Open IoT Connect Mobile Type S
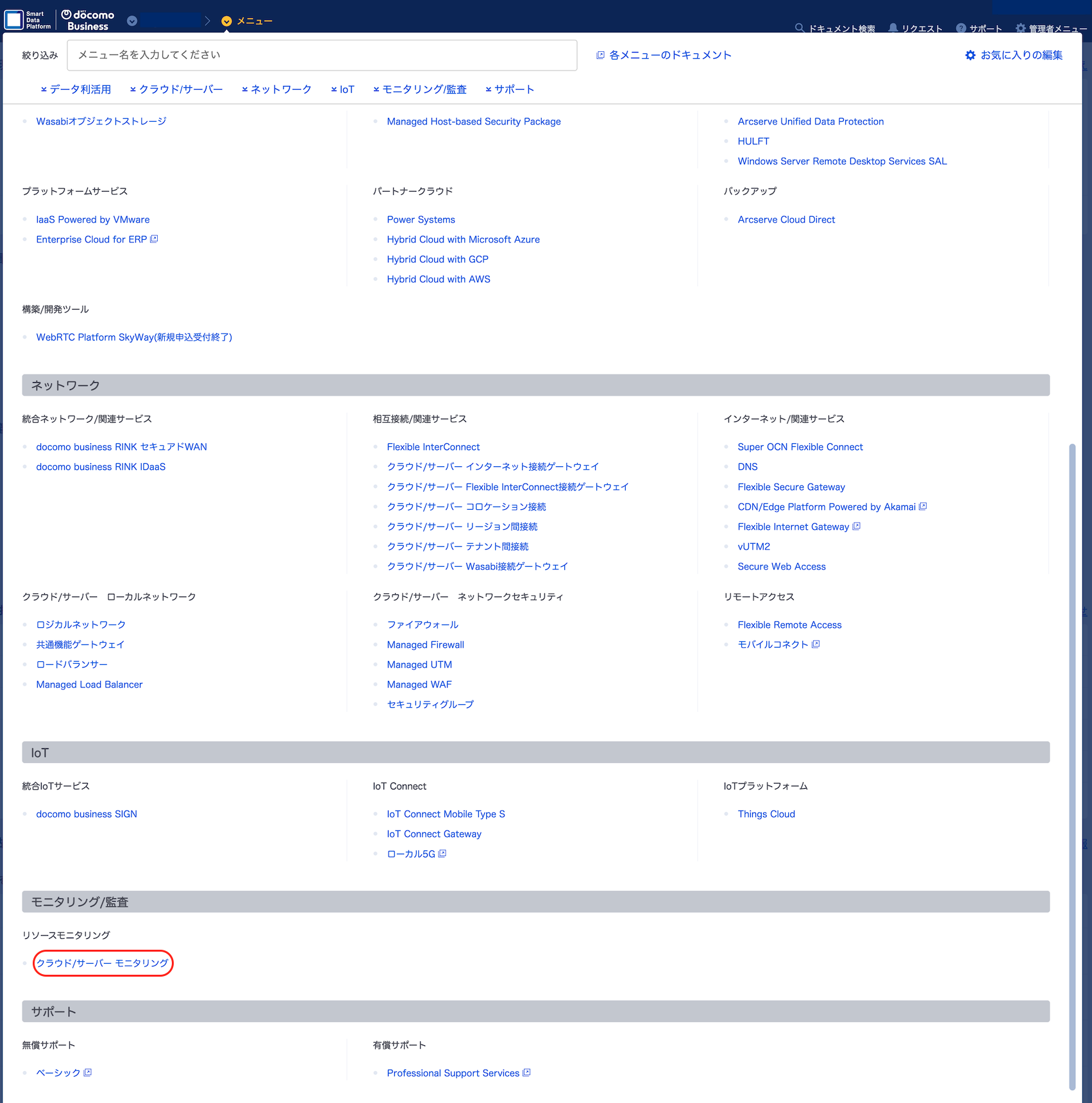Screen dimensions: 1092x1103 (x=446, y=814)
